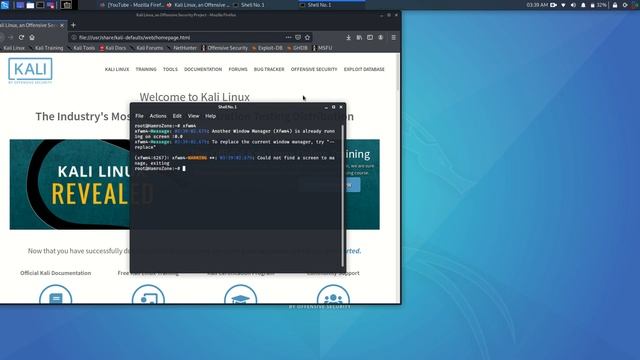640x360 pixels.
Task: Open Firefox library icon
Action: click(x=359, y=37)
